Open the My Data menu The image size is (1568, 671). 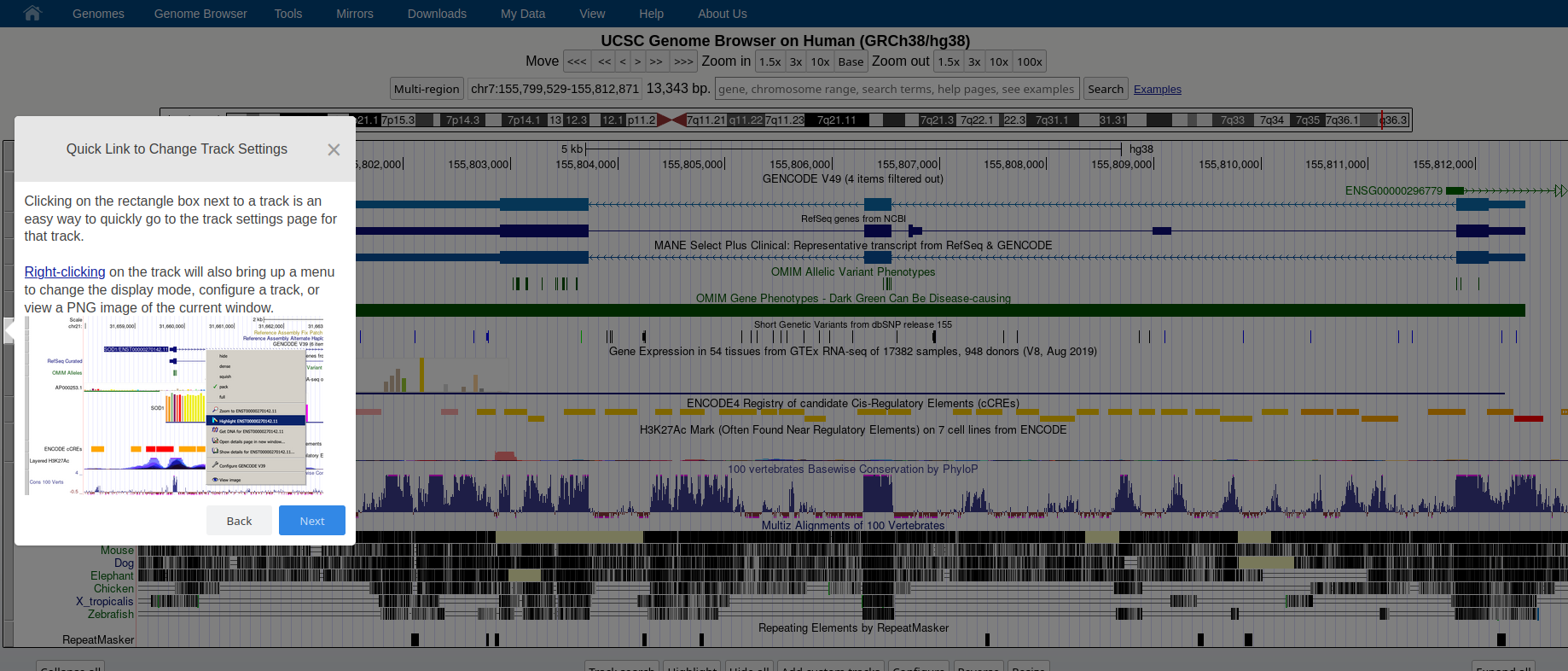pyautogui.click(x=522, y=14)
